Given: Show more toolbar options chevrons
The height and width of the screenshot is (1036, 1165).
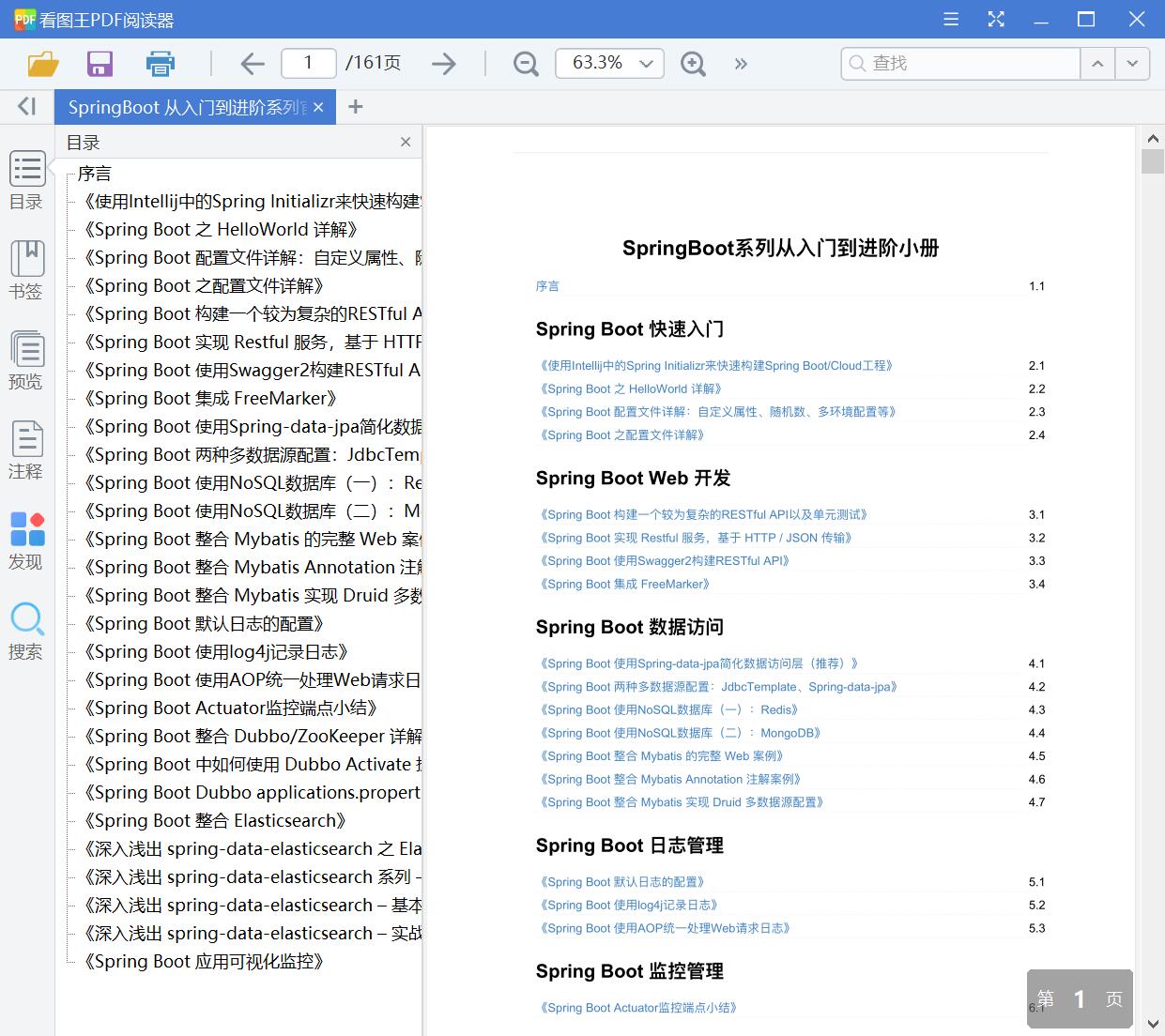Looking at the screenshot, I should pyautogui.click(x=741, y=63).
